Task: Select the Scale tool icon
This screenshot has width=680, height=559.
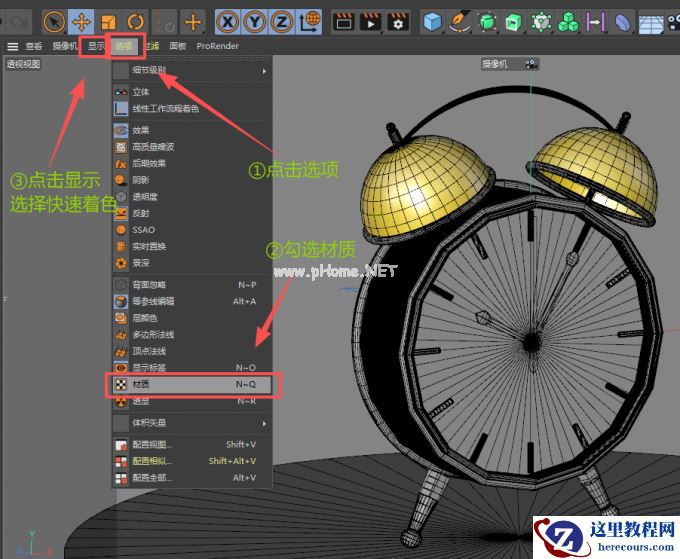Action: click(x=109, y=21)
